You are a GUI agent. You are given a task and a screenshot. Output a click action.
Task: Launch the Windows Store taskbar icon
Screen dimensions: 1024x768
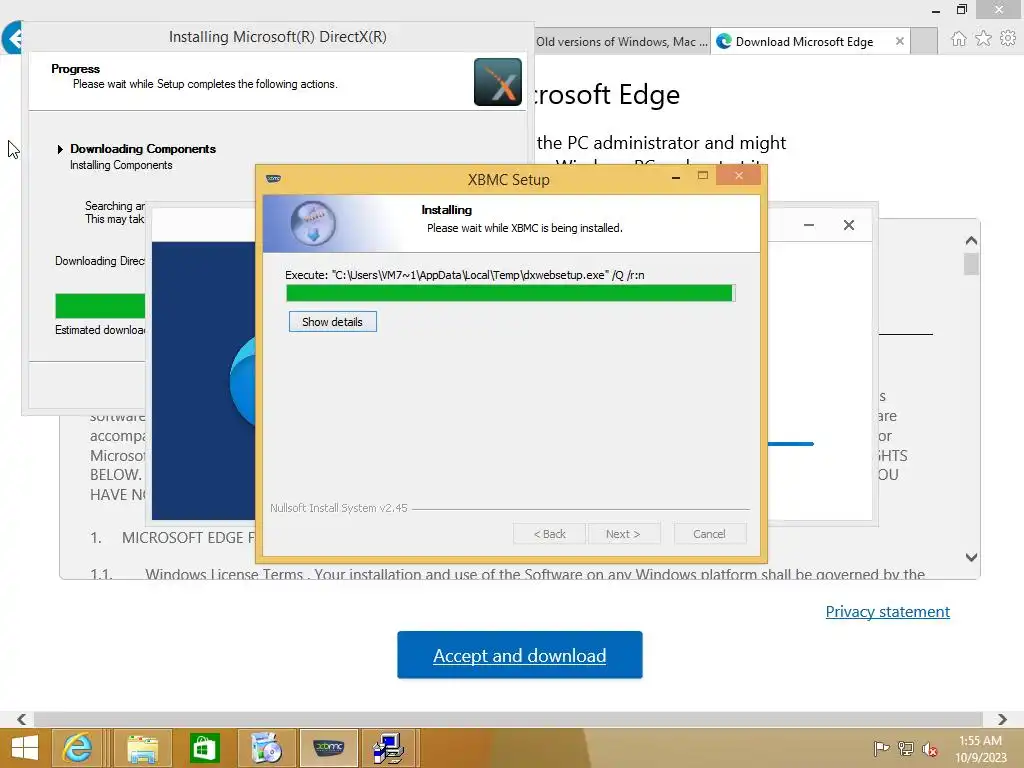point(204,748)
